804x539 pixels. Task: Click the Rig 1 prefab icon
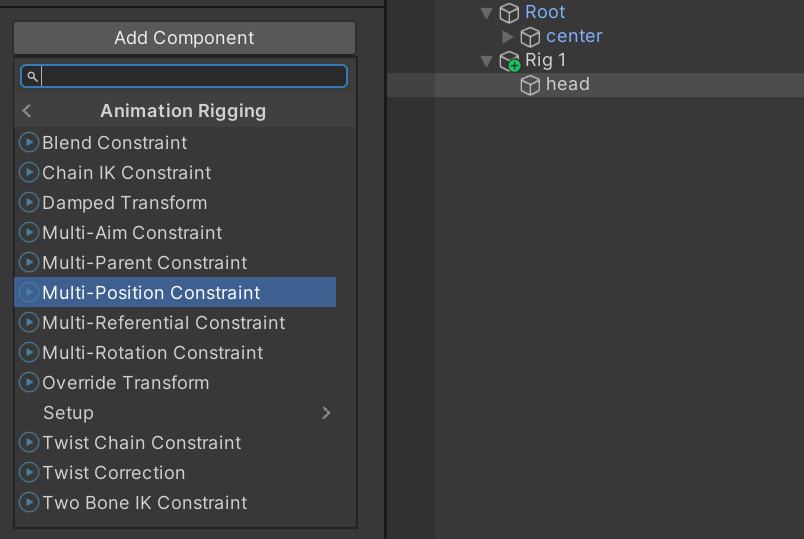(510, 61)
